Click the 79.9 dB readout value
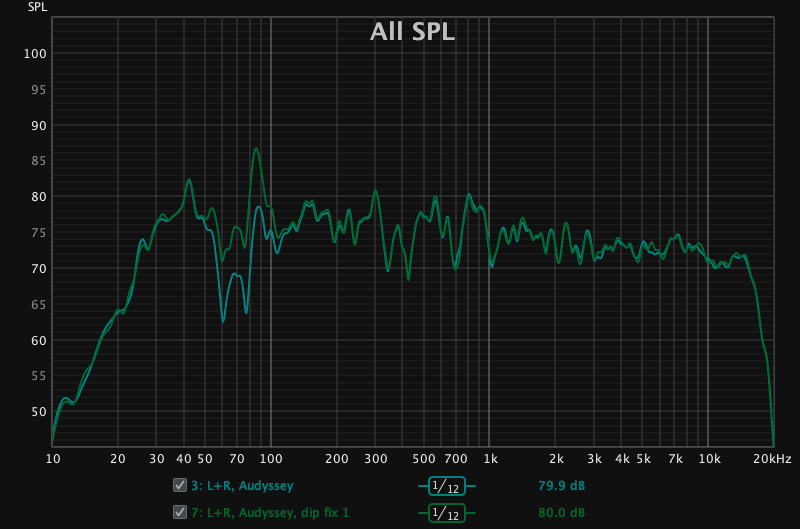The height and width of the screenshot is (529, 800). pyautogui.click(x=561, y=486)
